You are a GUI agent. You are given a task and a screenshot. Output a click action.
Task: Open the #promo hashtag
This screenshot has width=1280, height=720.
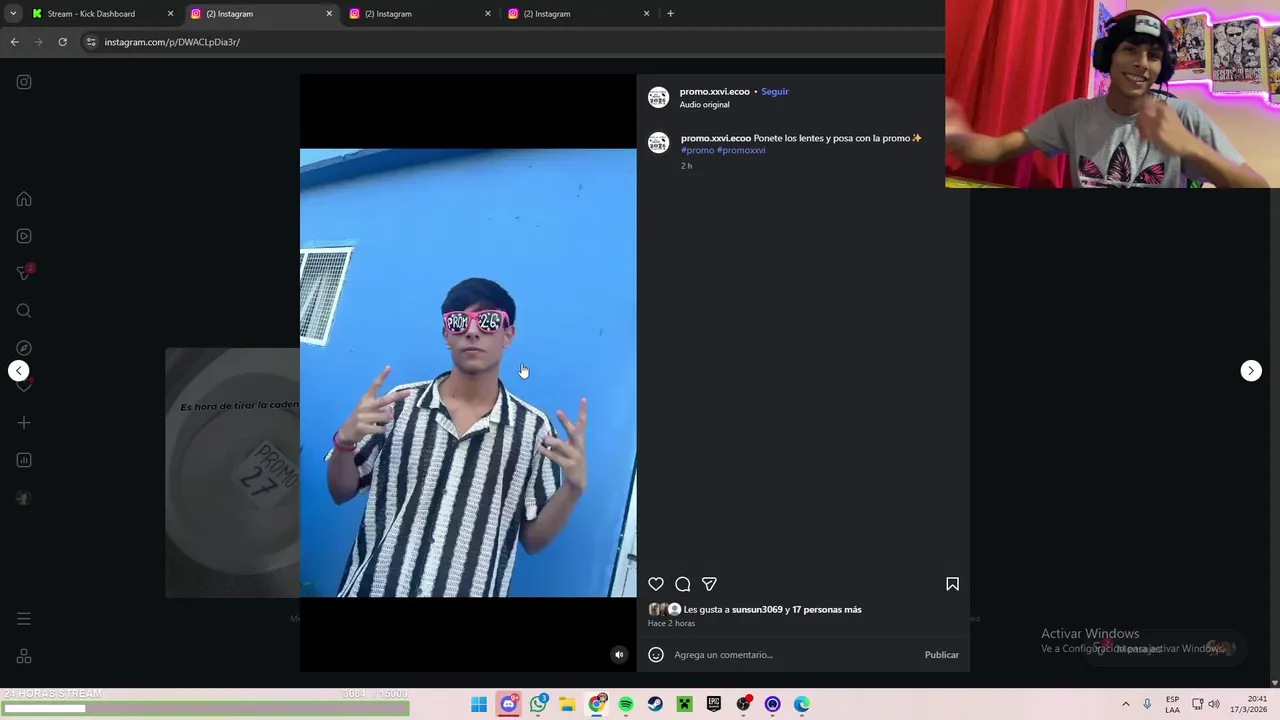pyautogui.click(x=698, y=150)
